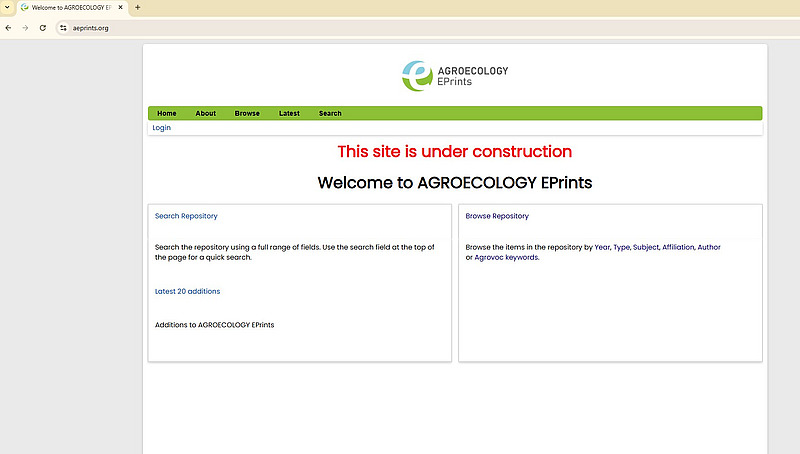Browse the repository by Affiliation

(x=677, y=247)
